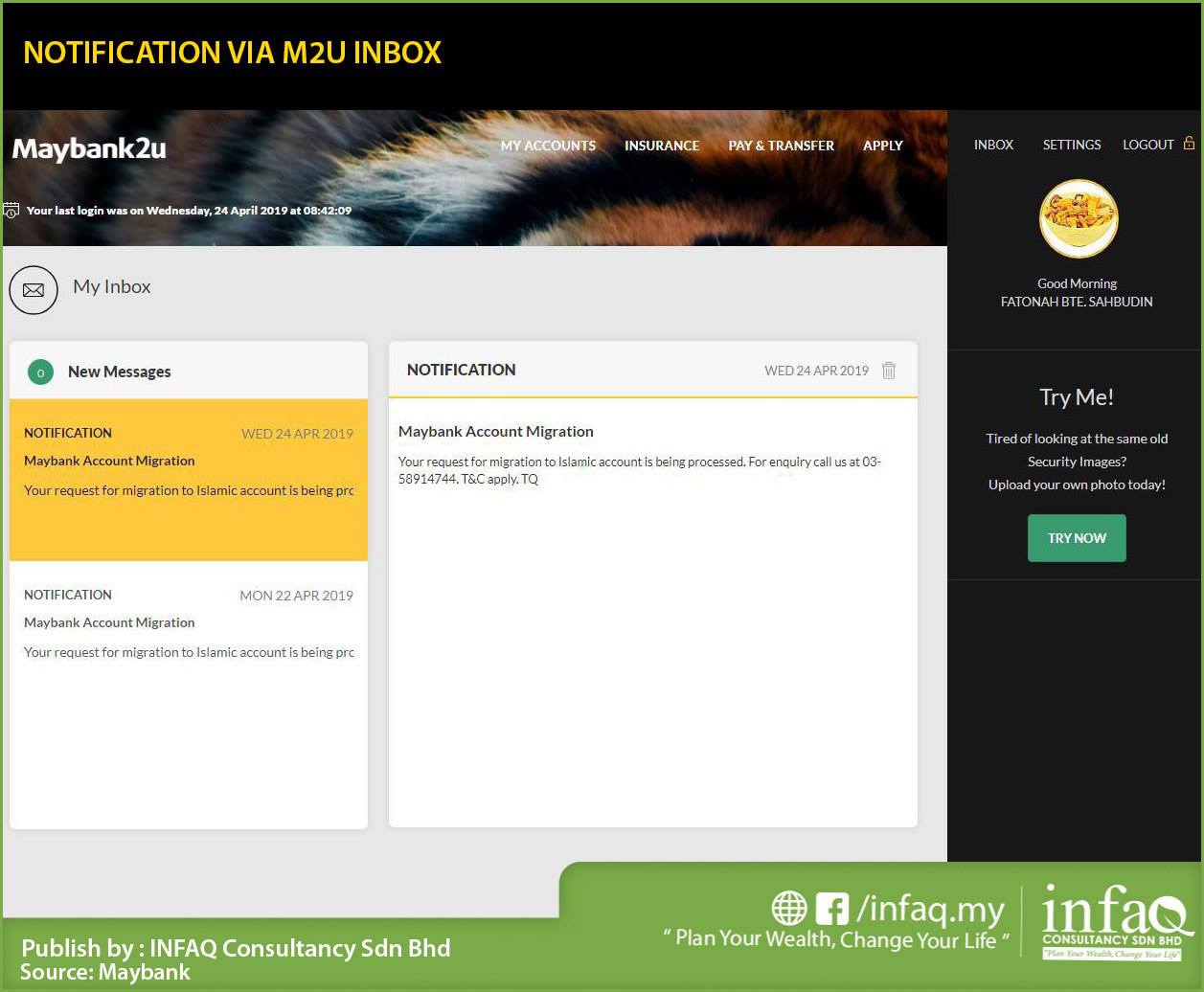Open the APPLY menu
The image size is (1204, 992).
coord(882,146)
